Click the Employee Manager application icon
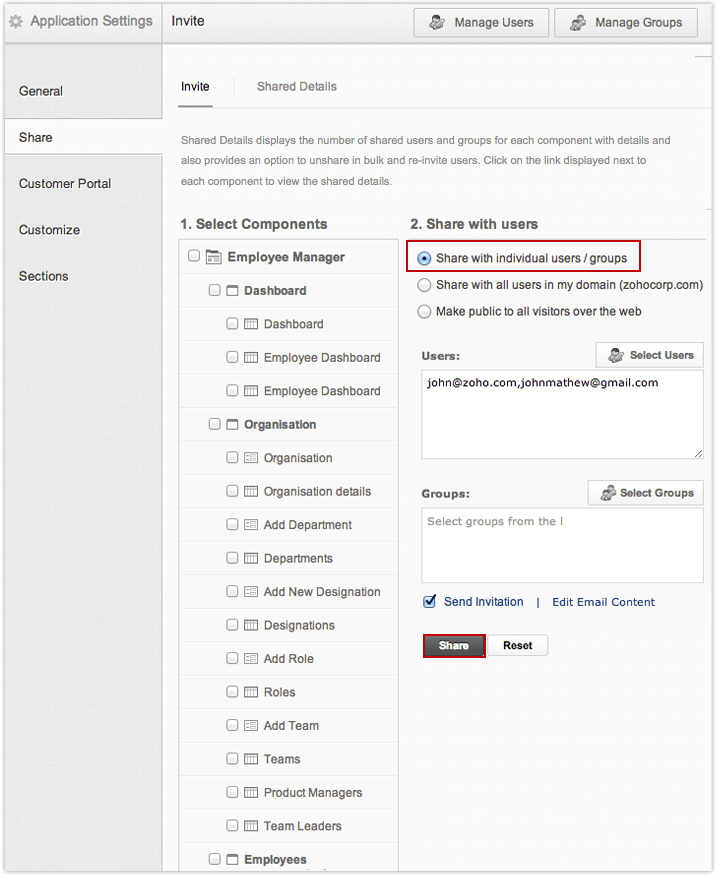The image size is (719, 877). coord(213,257)
